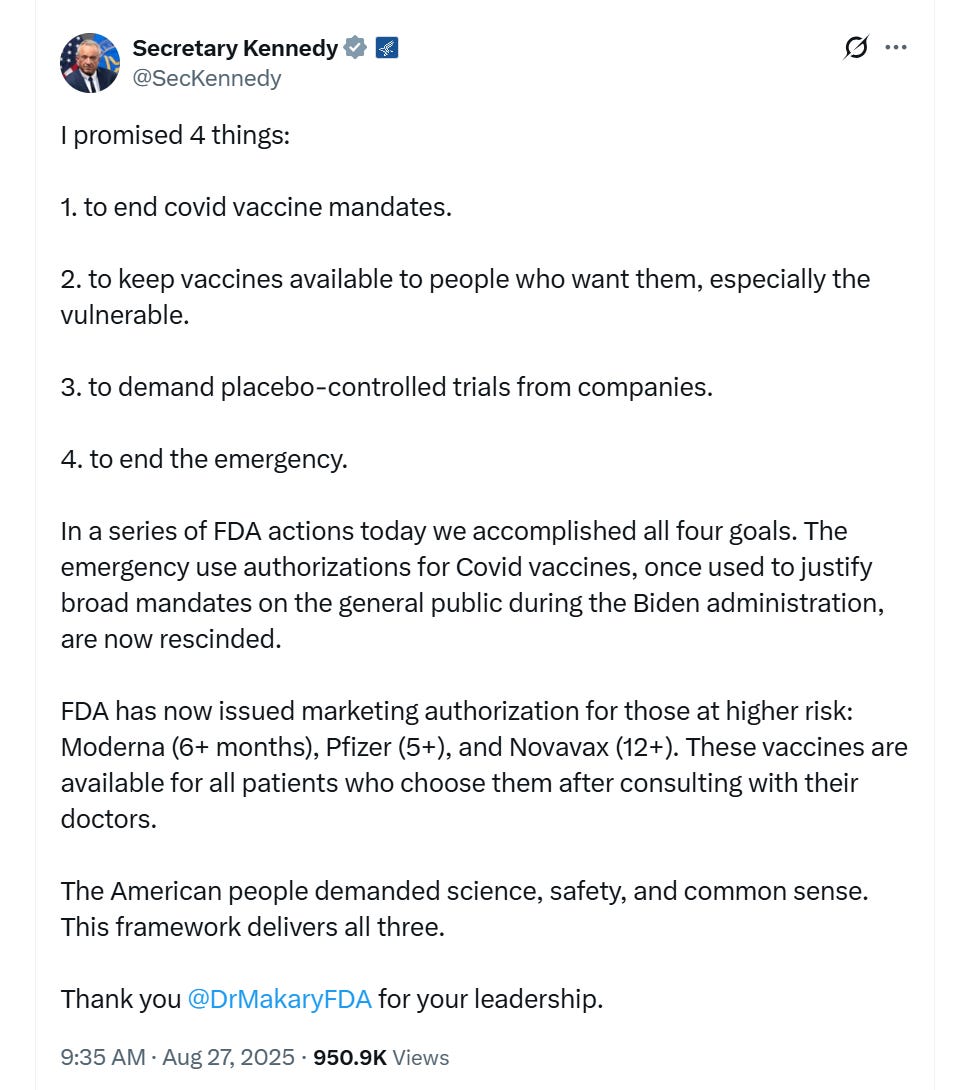
Task: Open the @DrMakaryFDA mention link
Action: click(279, 998)
